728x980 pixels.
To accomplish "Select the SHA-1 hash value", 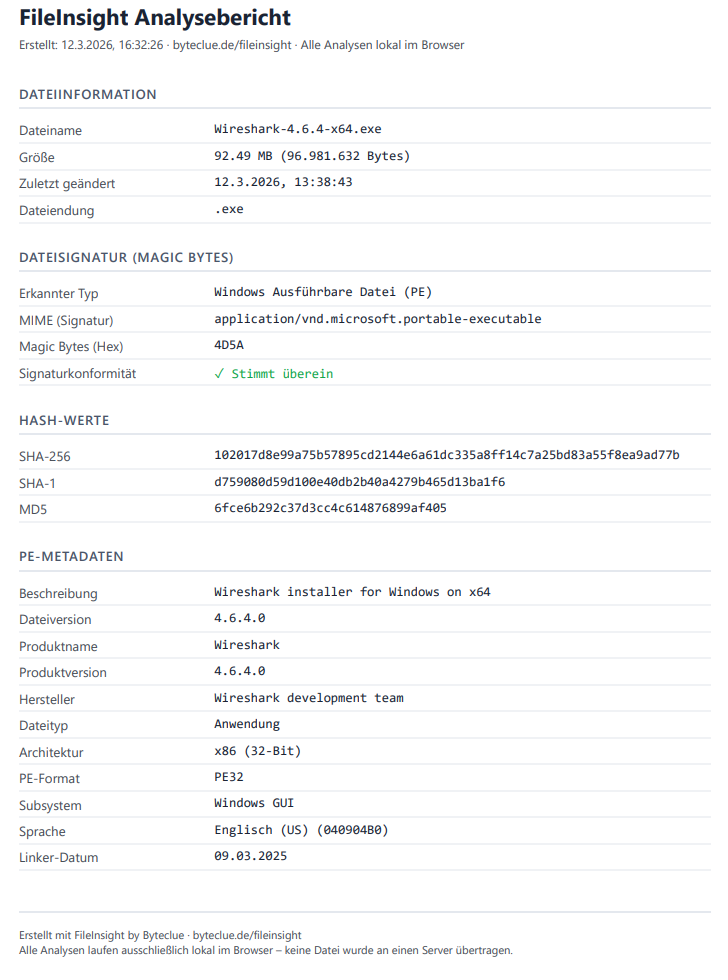I will (359, 482).
